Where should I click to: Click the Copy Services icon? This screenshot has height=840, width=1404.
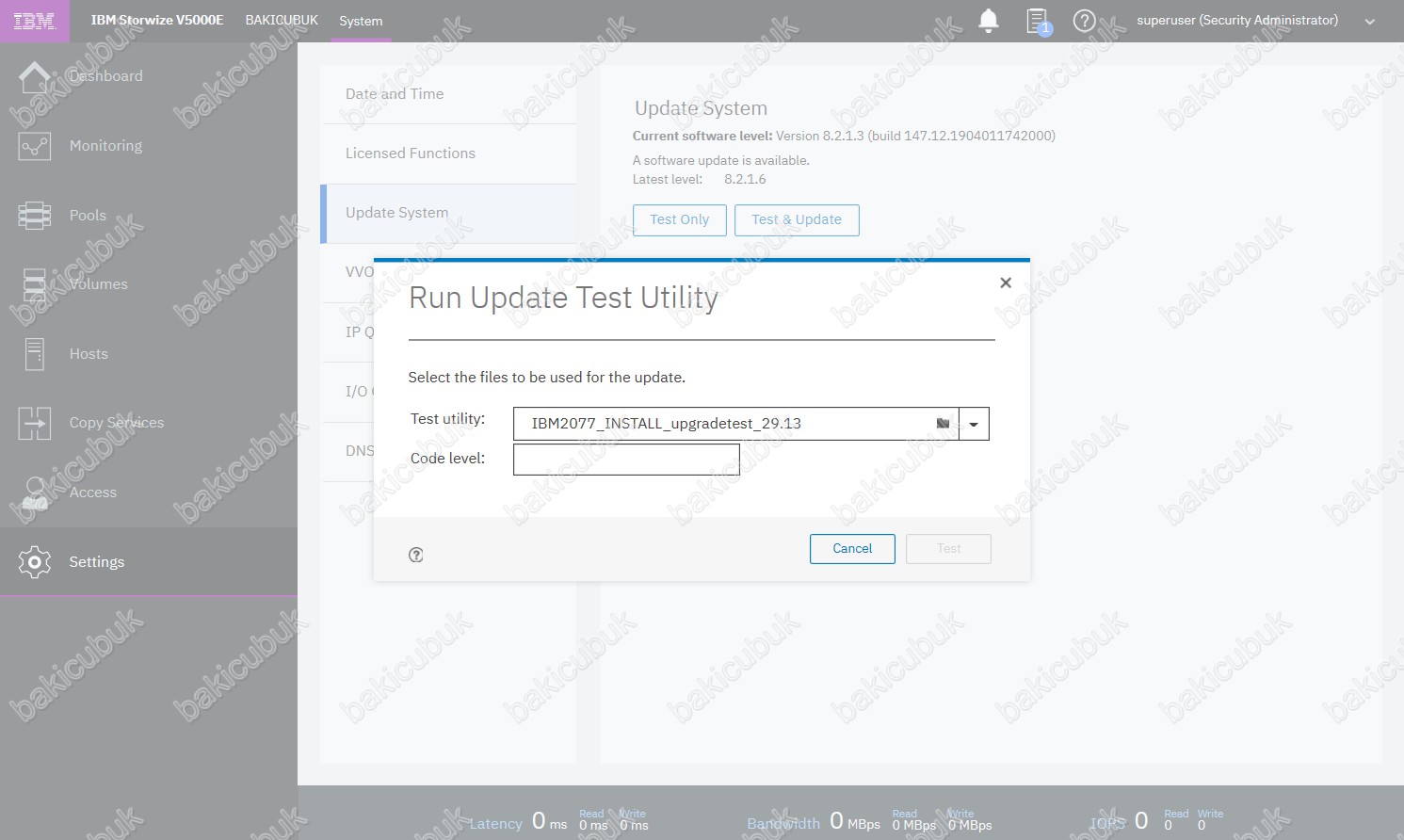click(35, 424)
